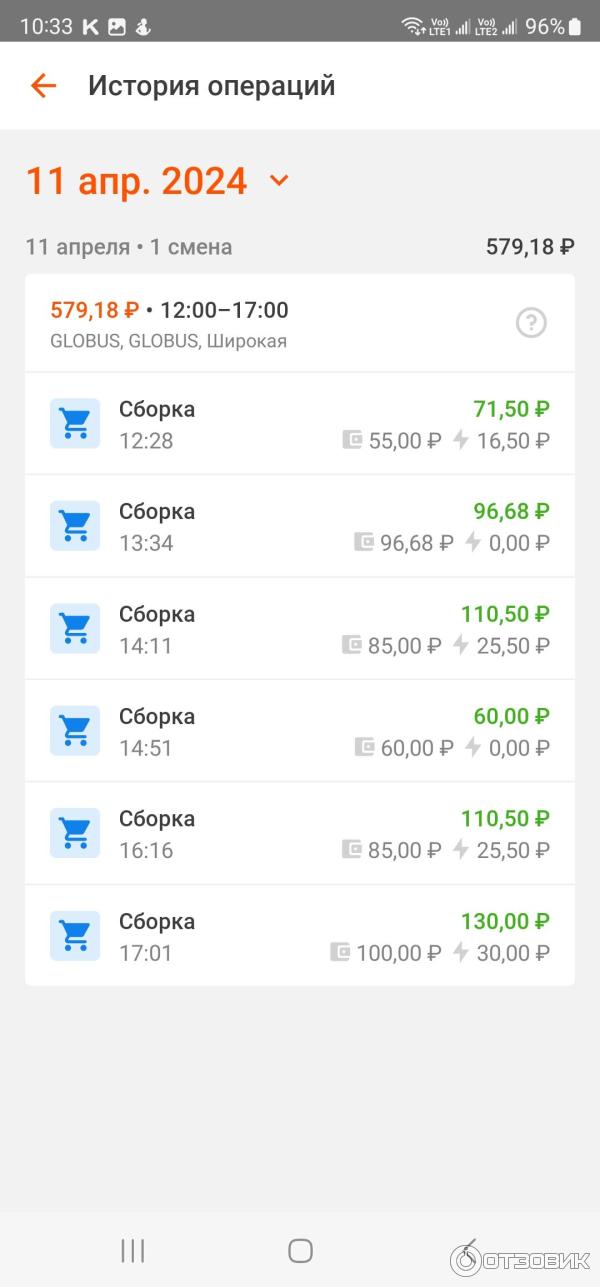This screenshot has height=1287, width=600.
Task: Tap cart icon for 17:01 assembly
Action: 75,936
